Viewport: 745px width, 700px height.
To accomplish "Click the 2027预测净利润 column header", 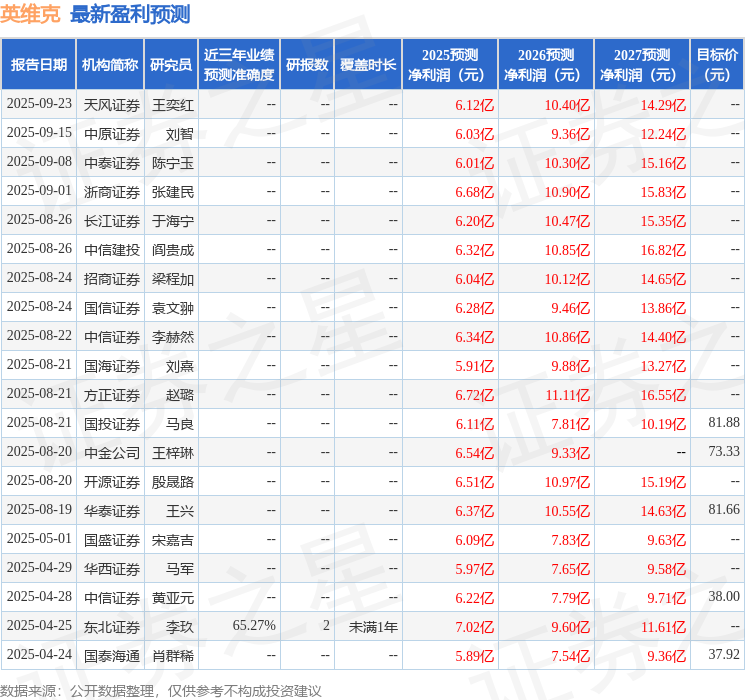I will [x=642, y=65].
